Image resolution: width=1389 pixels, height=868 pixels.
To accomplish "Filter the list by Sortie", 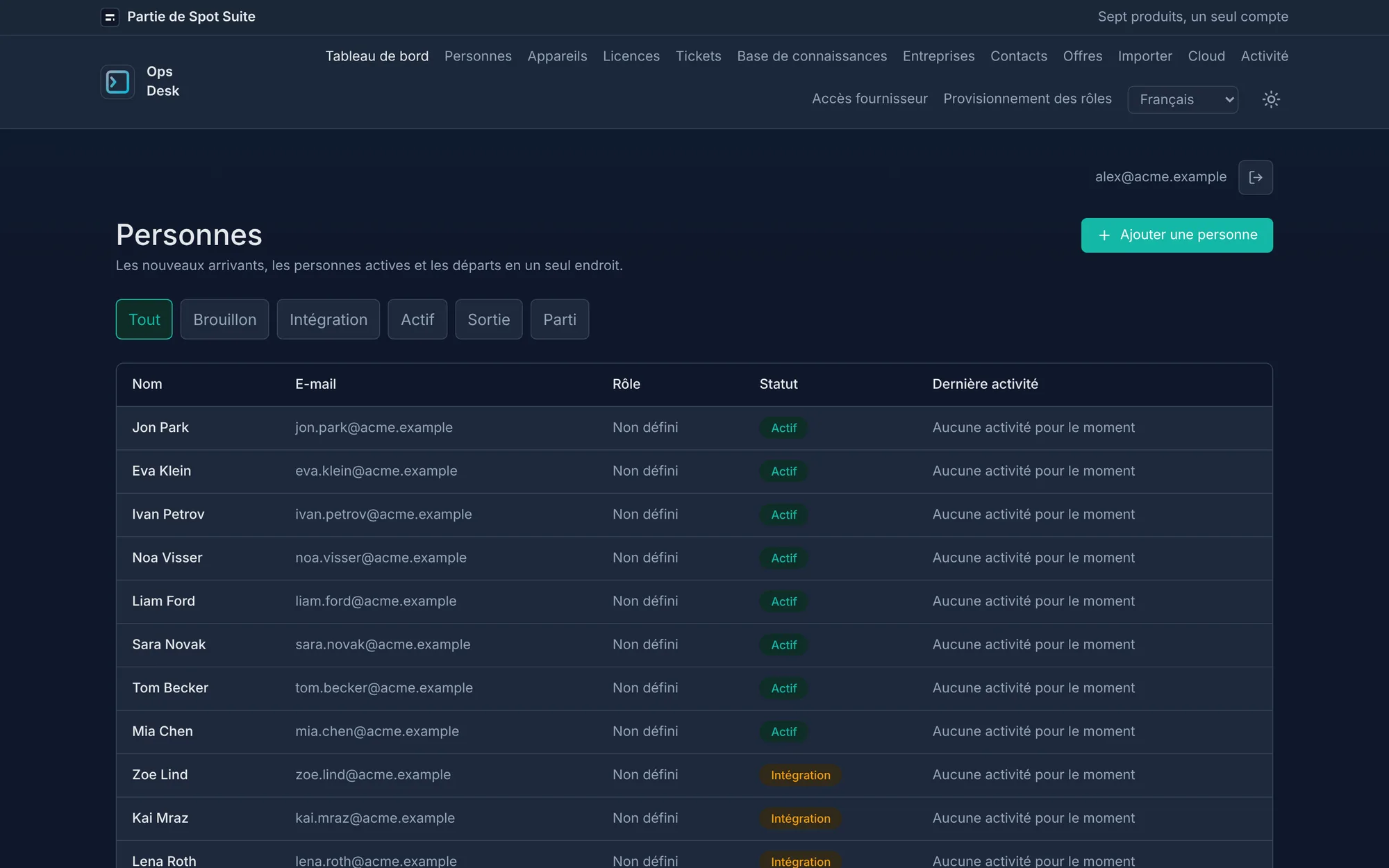I will pyautogui.click(x=489, y=319).
